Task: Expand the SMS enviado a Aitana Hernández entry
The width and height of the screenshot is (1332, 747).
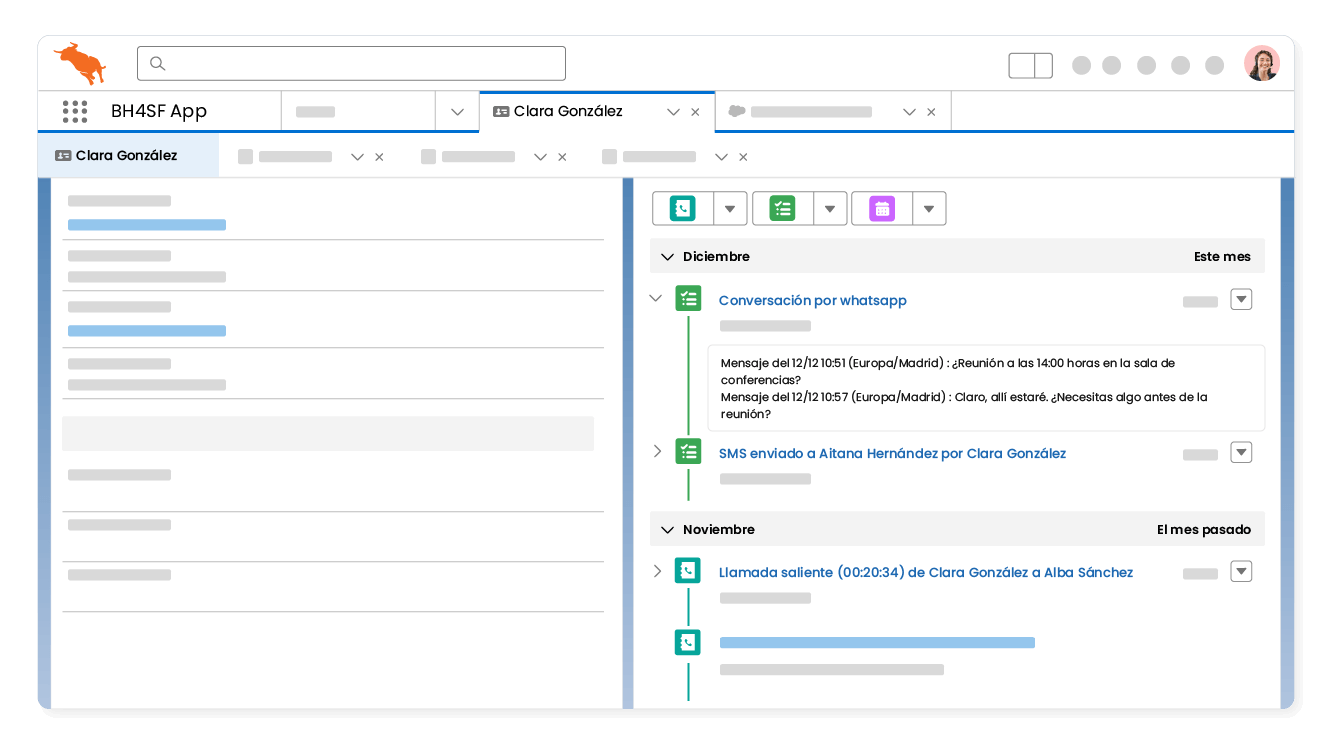Action: (657, 452)
